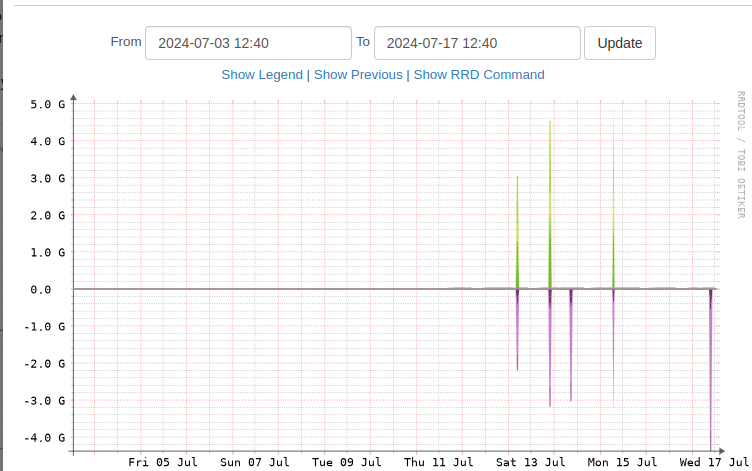Click the 5.0 G y-axis label

pyautogui.click(x=47, y=104)
